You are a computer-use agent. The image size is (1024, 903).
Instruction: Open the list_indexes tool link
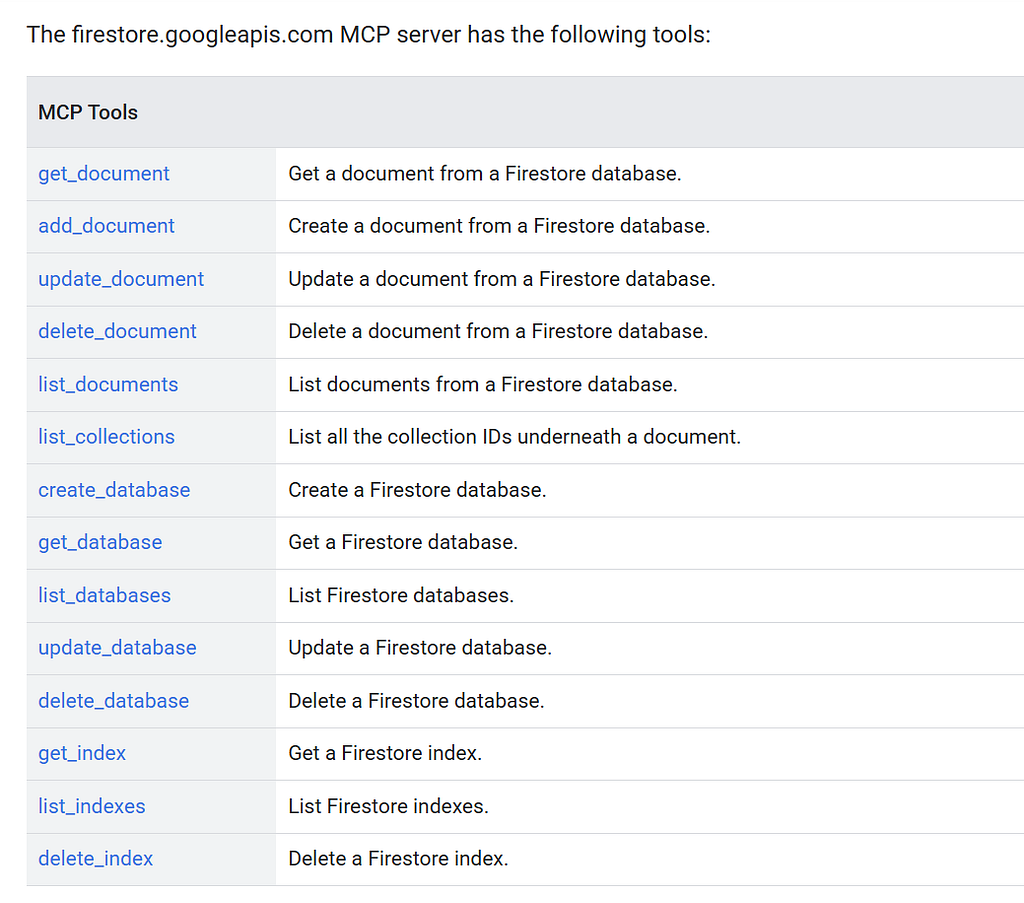tap(91, 806)
